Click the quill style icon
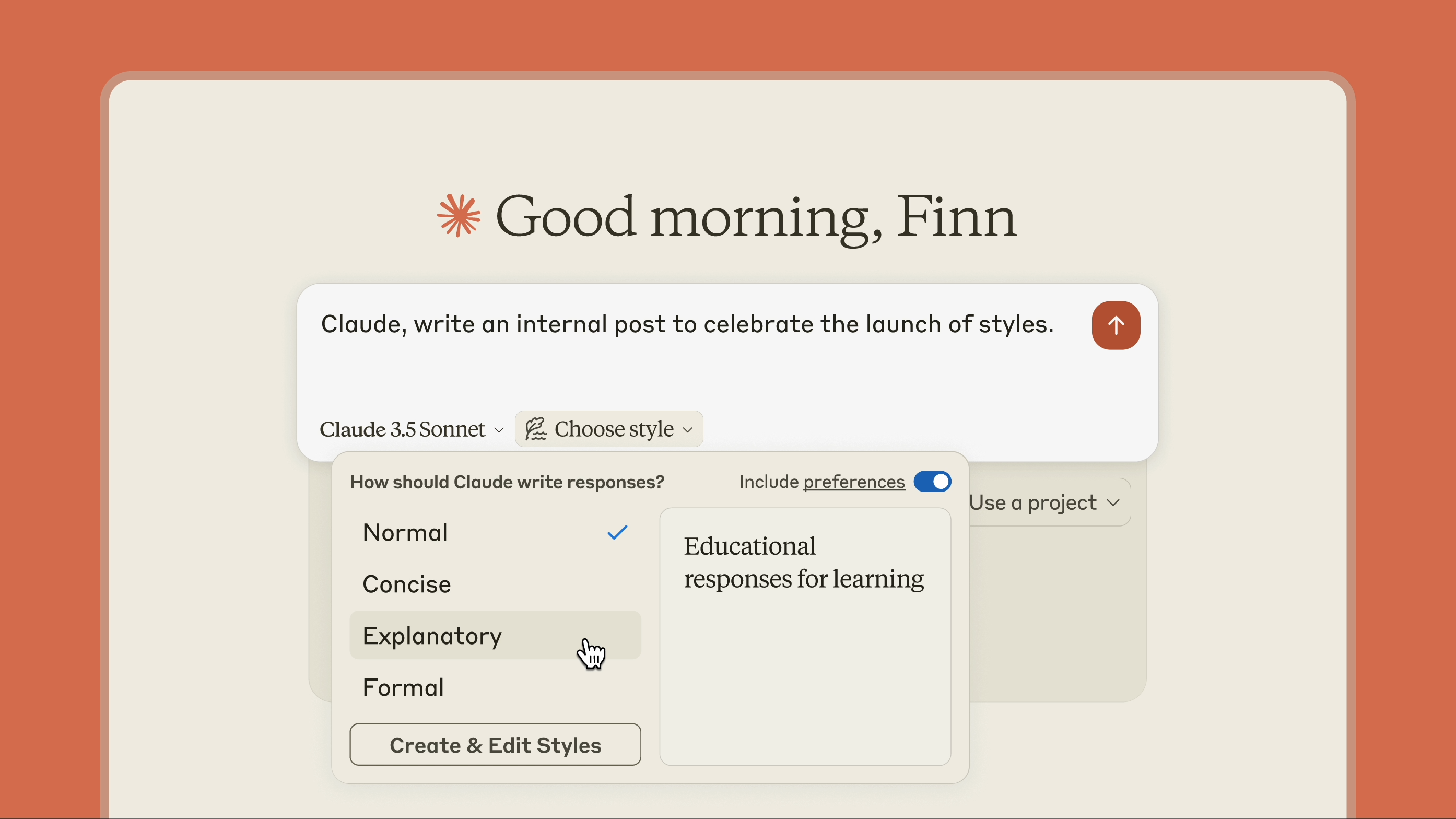The image size is (1456, 819). coord(535,429)
